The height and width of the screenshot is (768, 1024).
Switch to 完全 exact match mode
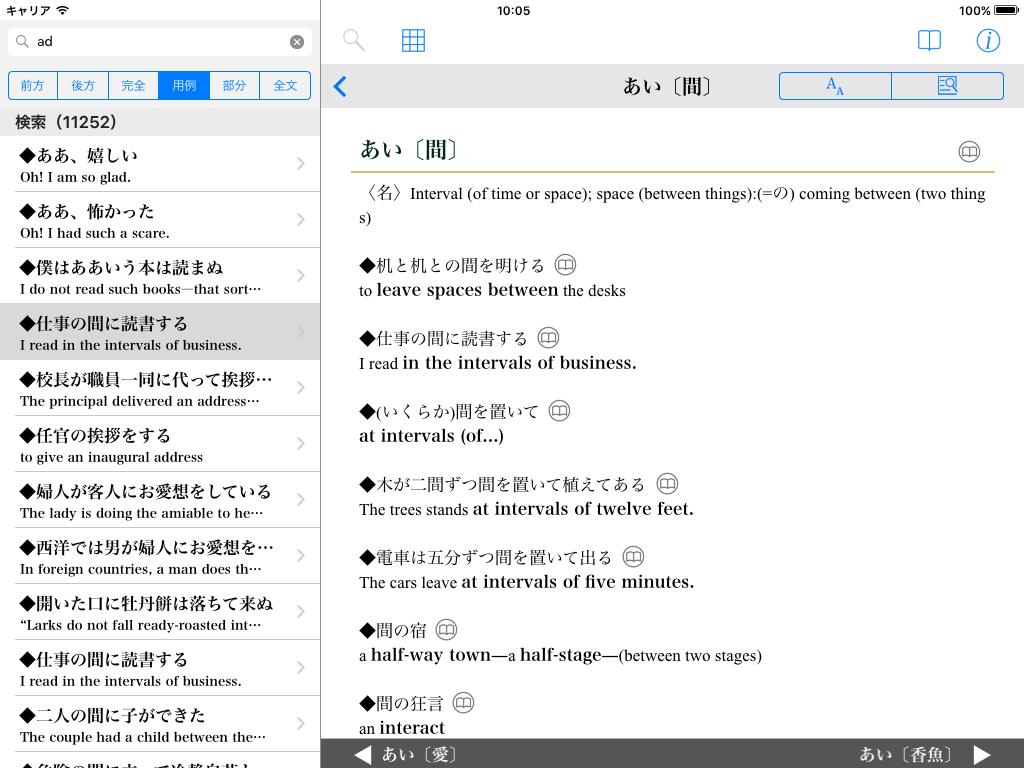pyautogui.click(x=134, y=86)
